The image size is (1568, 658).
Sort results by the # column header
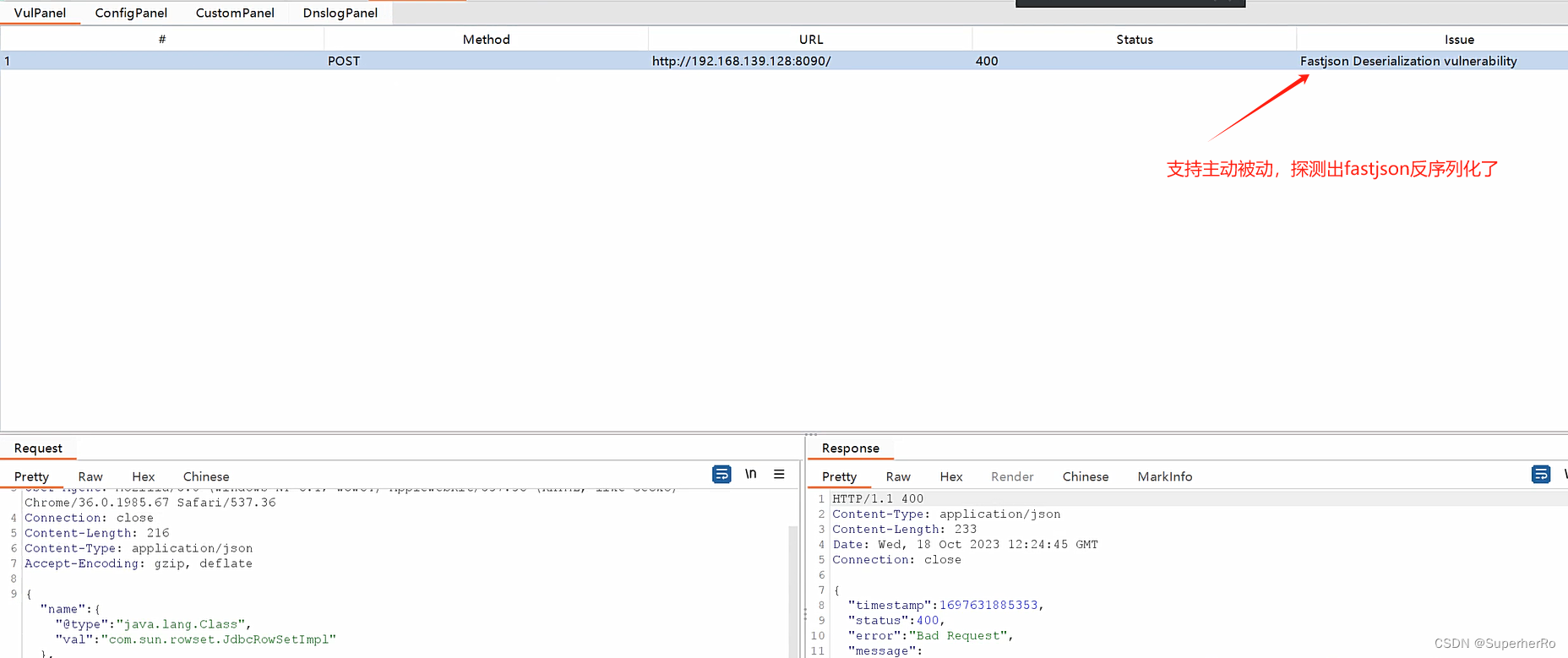[x=162, y=39]
